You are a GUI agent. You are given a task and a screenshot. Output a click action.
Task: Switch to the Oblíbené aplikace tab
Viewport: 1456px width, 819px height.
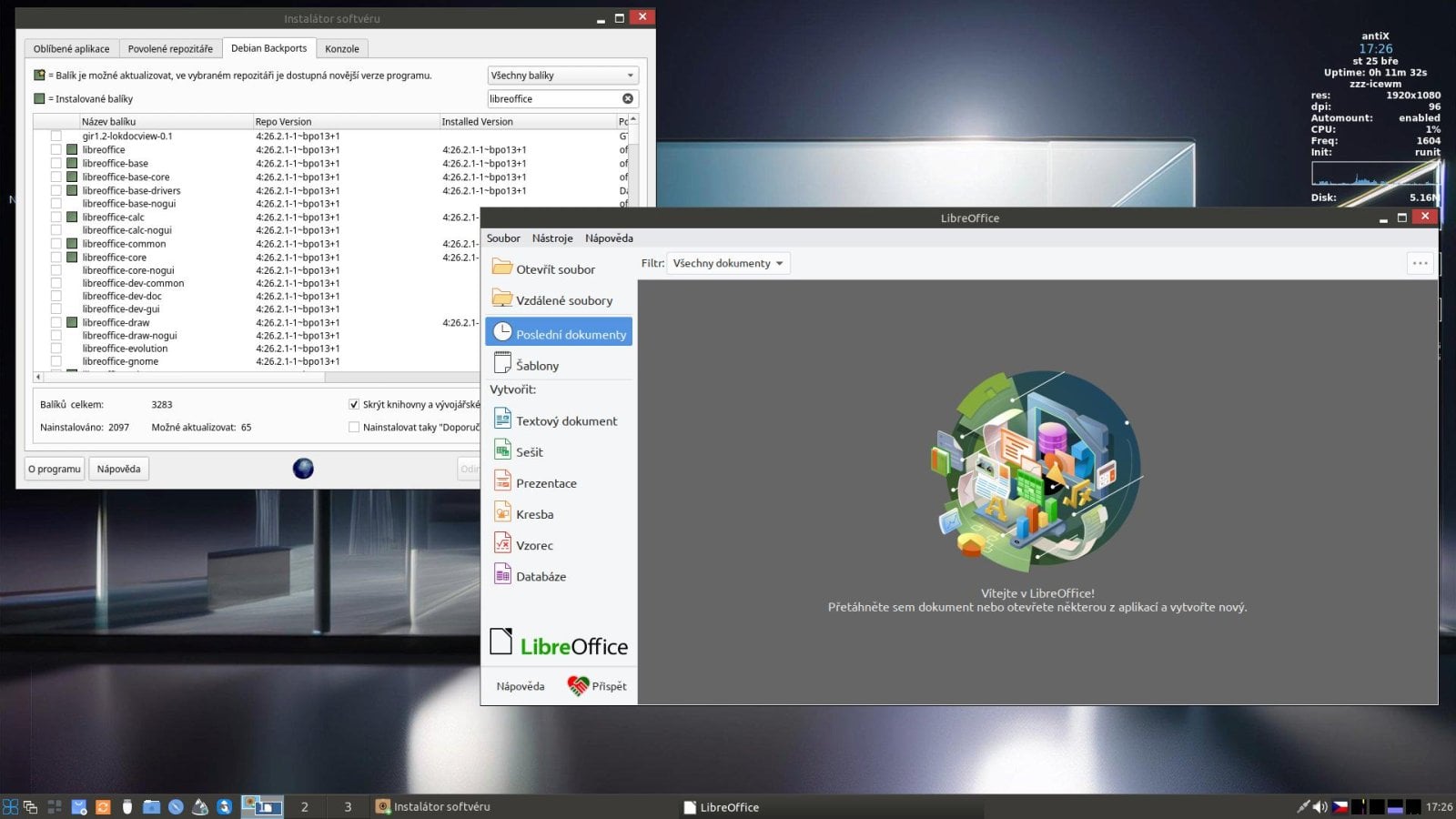pyautogui.click(x=71, y=49)
